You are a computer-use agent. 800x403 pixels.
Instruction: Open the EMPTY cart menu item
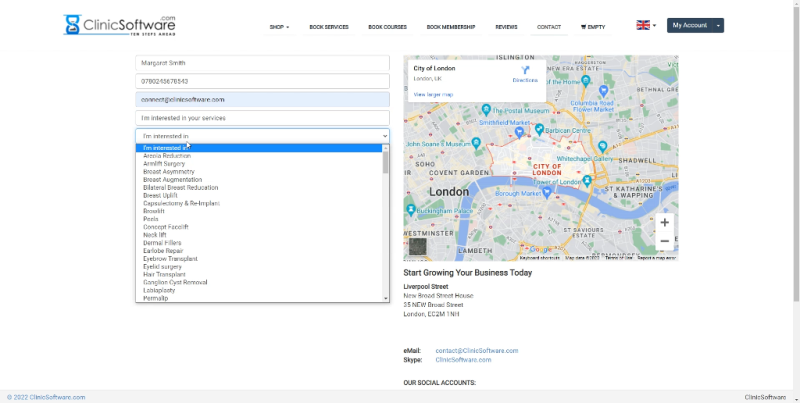tap(593, 27)
